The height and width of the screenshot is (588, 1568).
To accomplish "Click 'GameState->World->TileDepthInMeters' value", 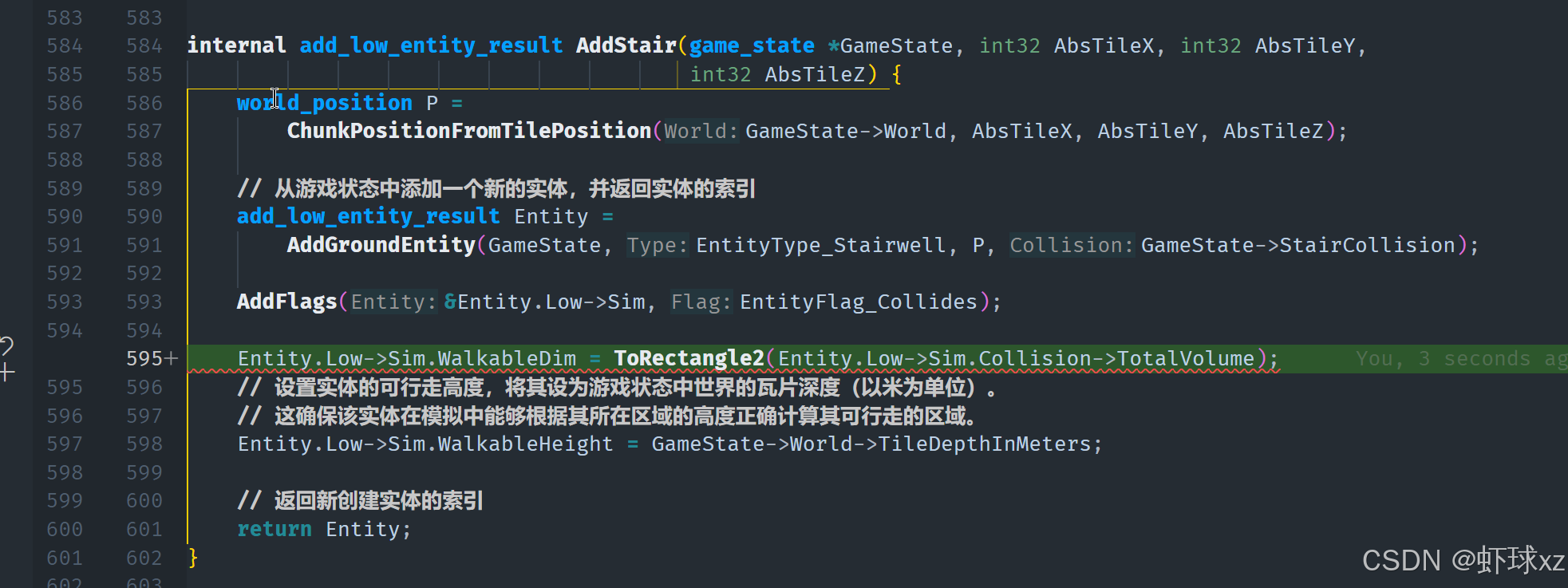I will pos(871,444).
